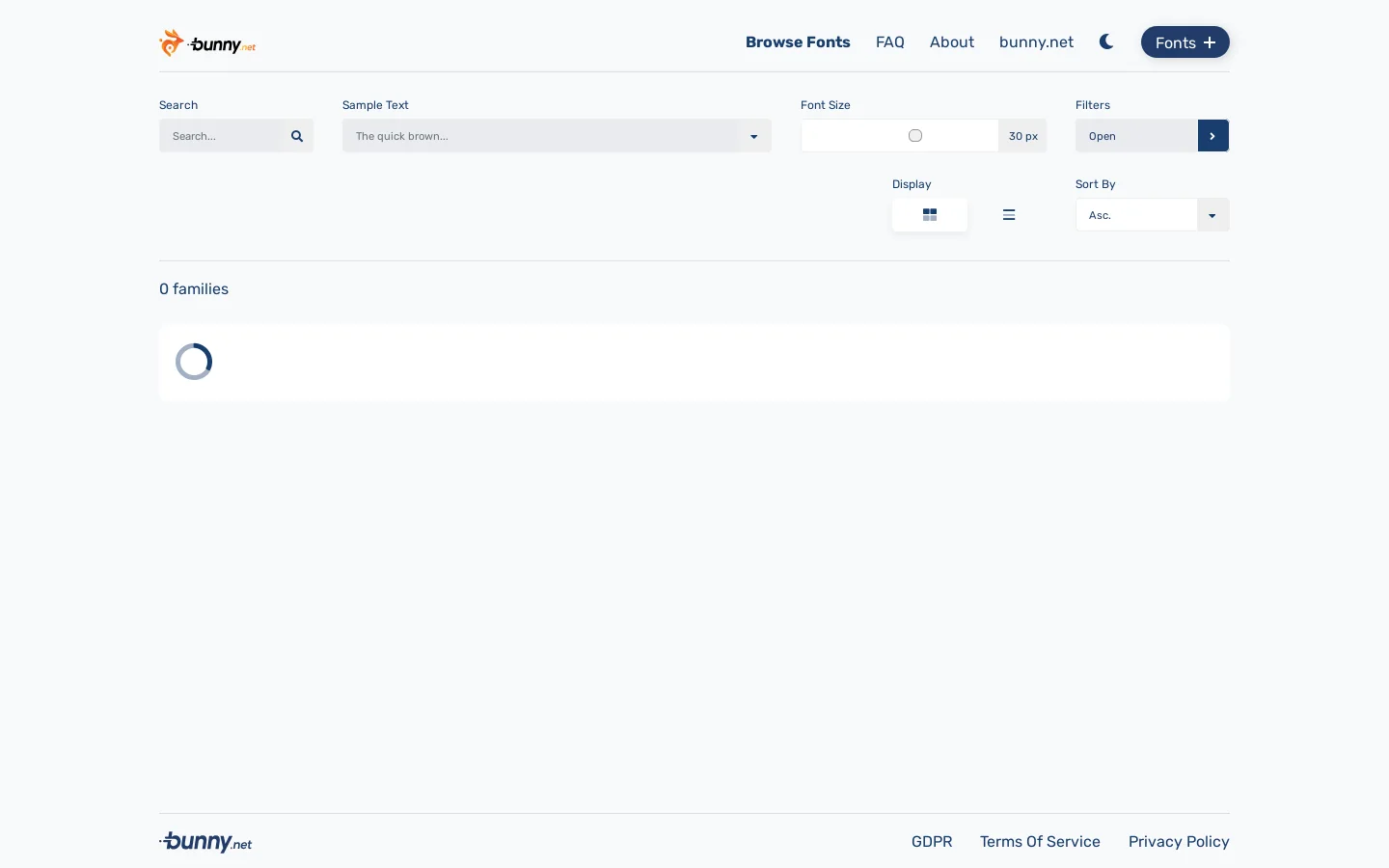
Task: Open the GDPR link in the footer
Action: [x=932, y=842]
